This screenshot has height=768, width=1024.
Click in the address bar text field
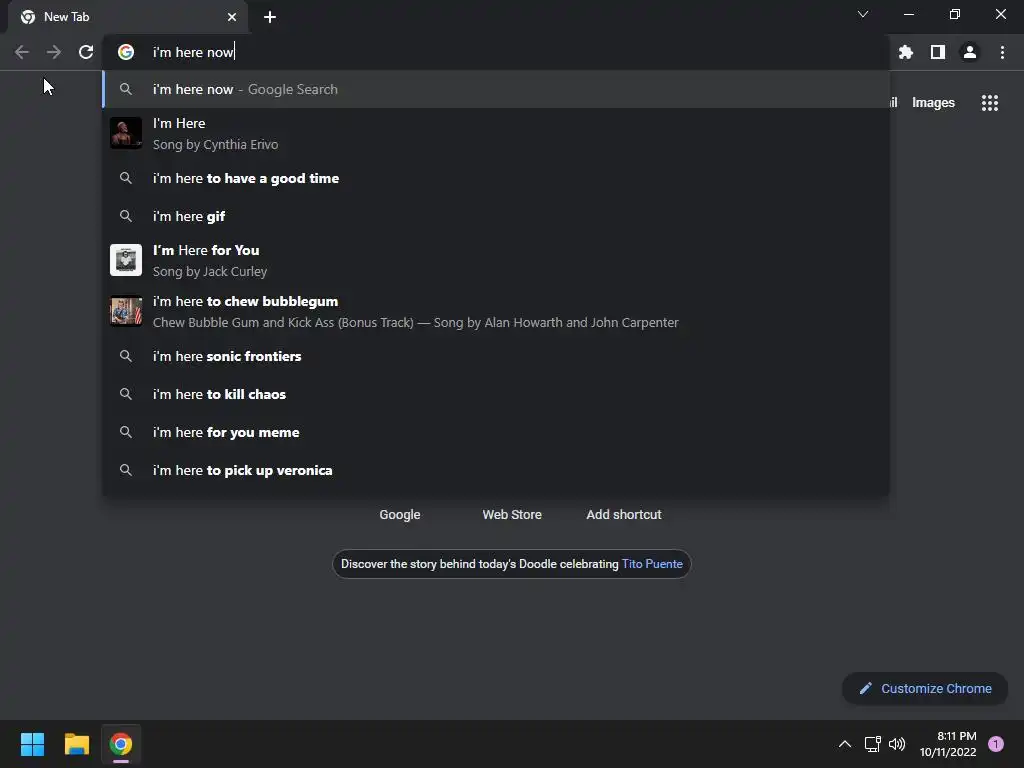point(500,52)
